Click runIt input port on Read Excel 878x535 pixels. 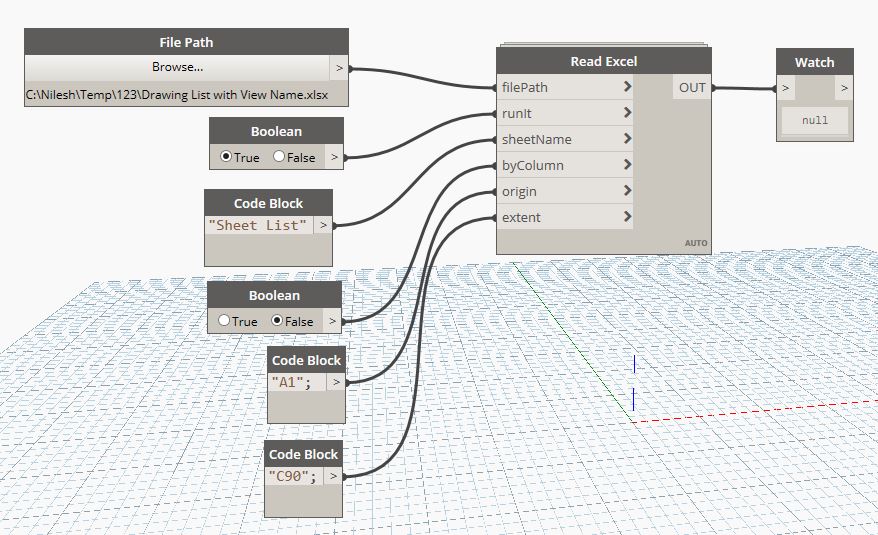click(x=564, y=113)
